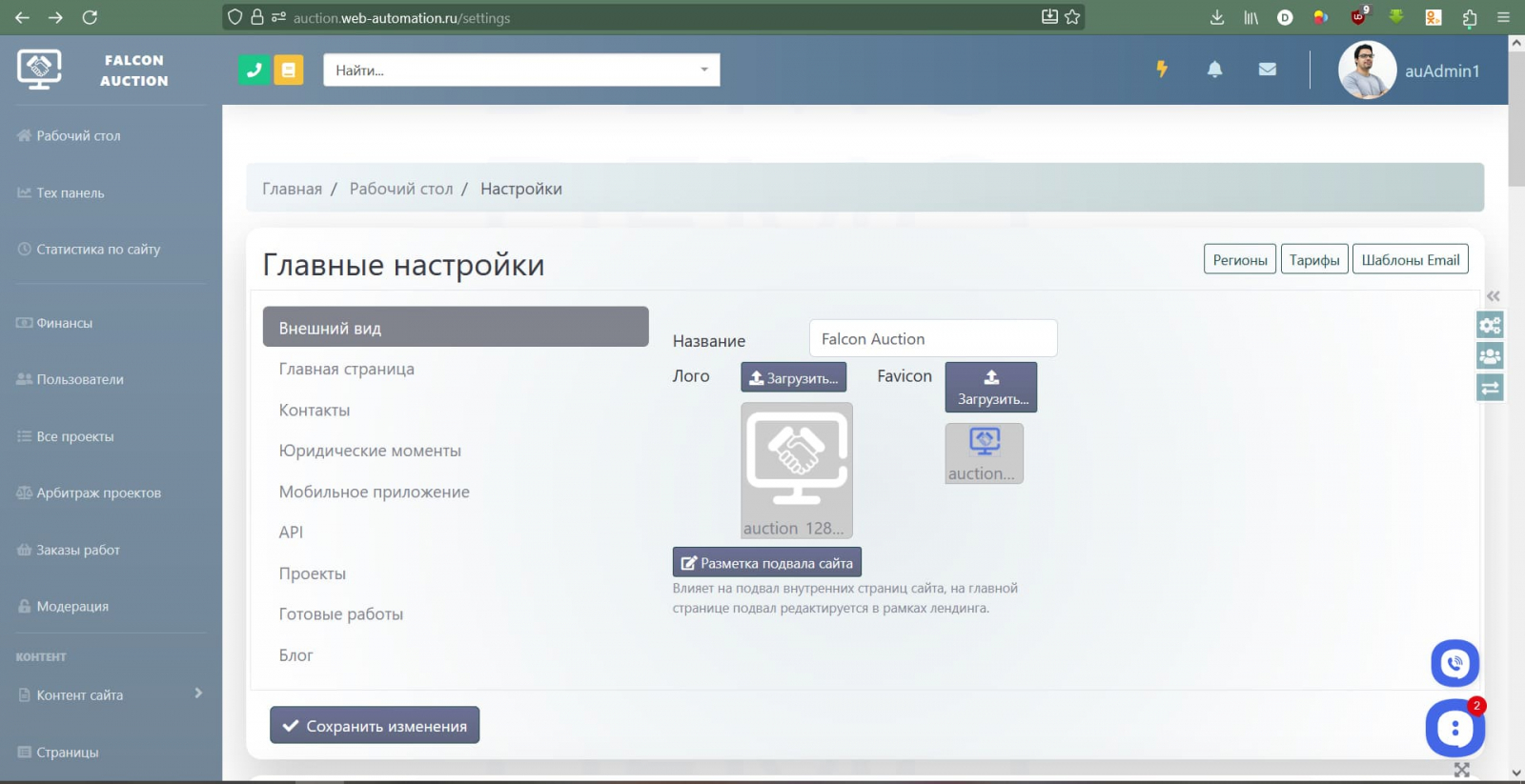Open the notifications bell icon
This screenshot has height=784, width=1525.
(1214, 69)
